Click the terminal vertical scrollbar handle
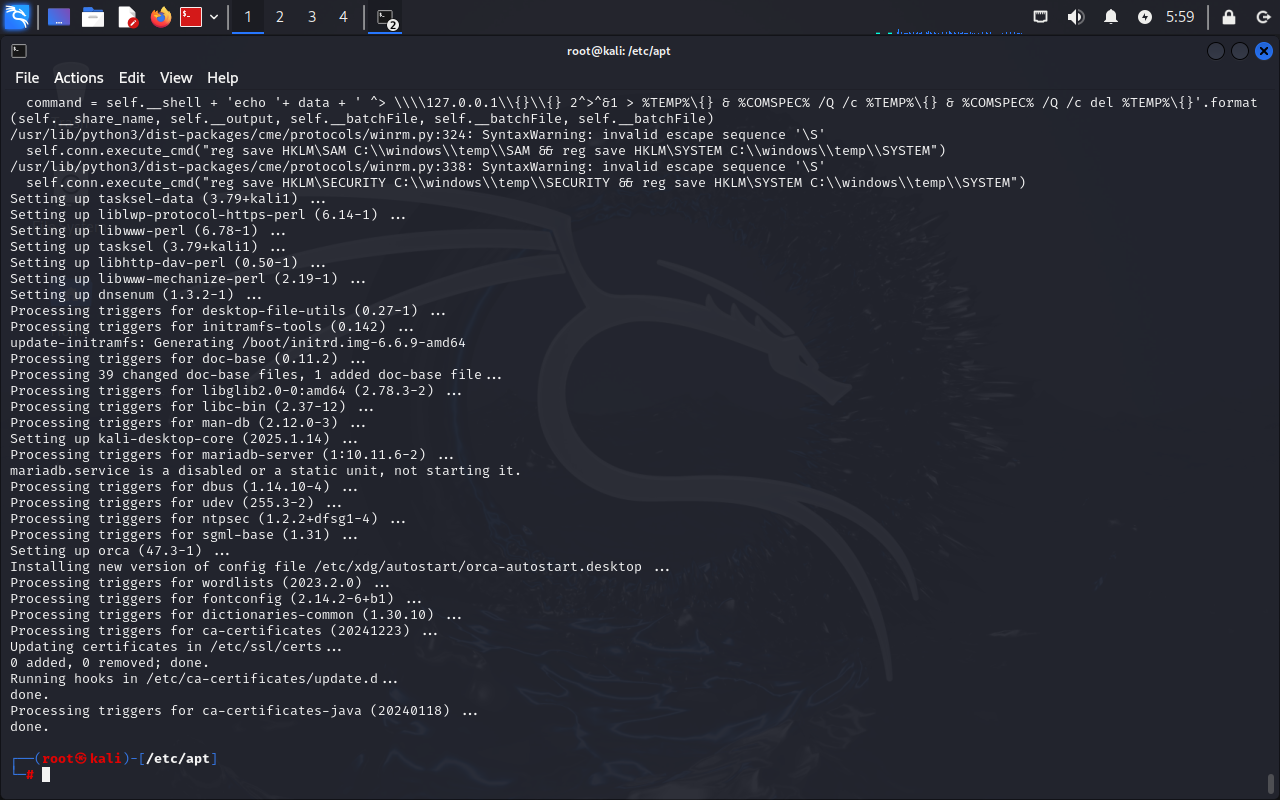The image size is (1280, 800). pos(1271,782)
